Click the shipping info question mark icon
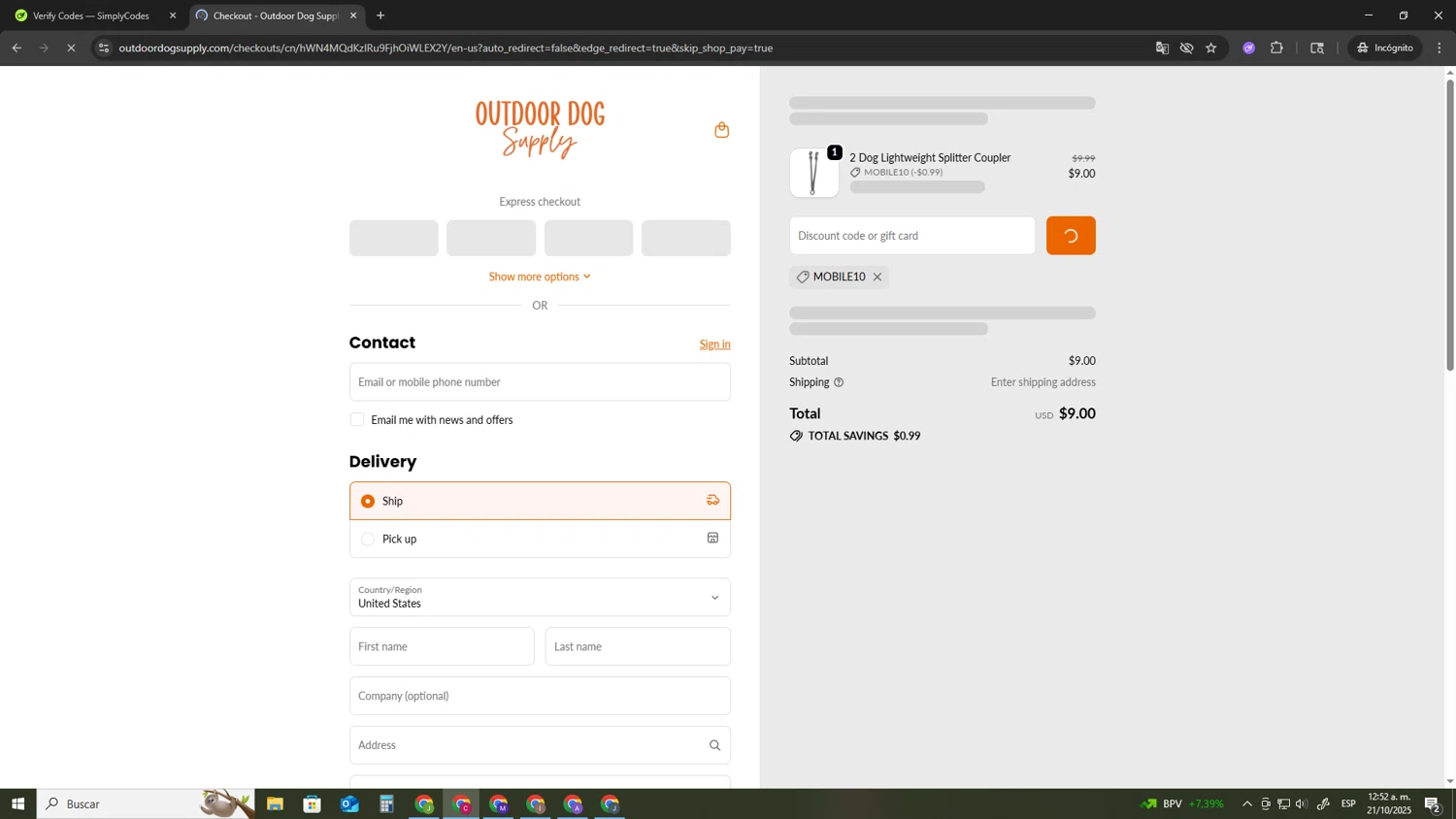Screen dimensions: 1456x819 [x=839, y=382]
